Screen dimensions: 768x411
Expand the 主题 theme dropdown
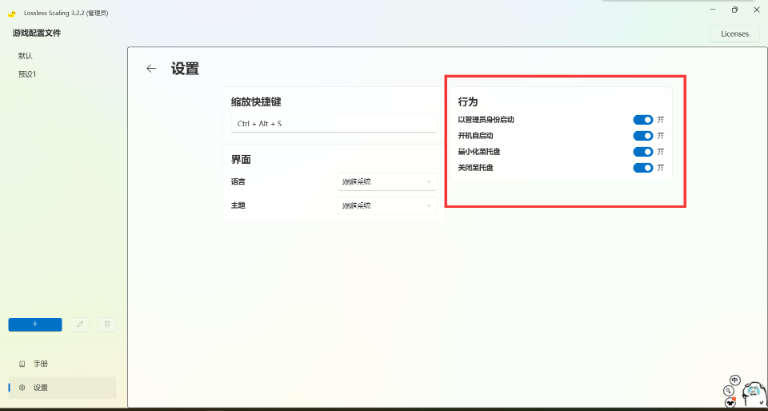point(386,206)
